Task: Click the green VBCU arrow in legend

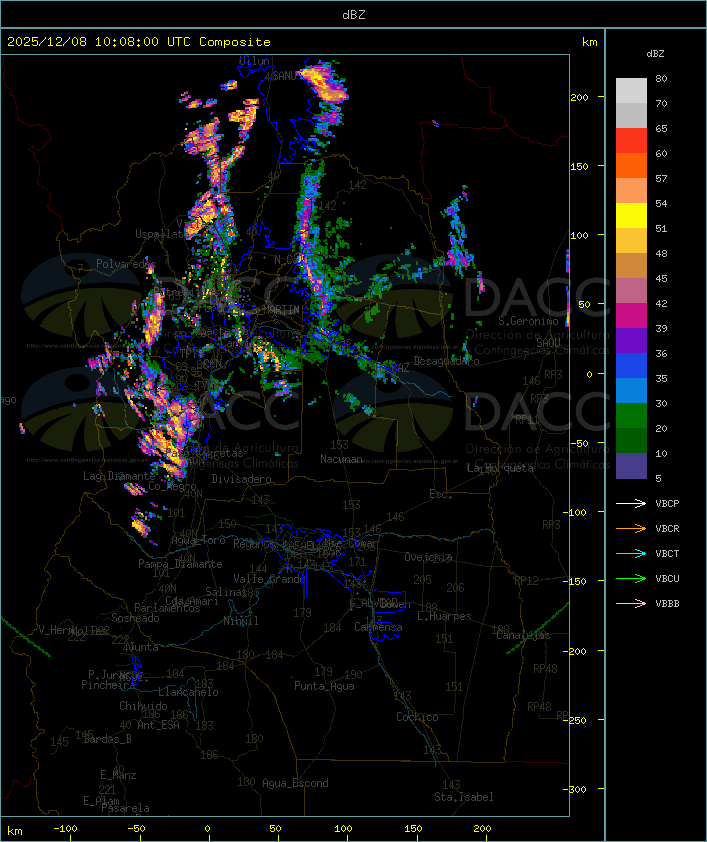Action: point(631,578)
